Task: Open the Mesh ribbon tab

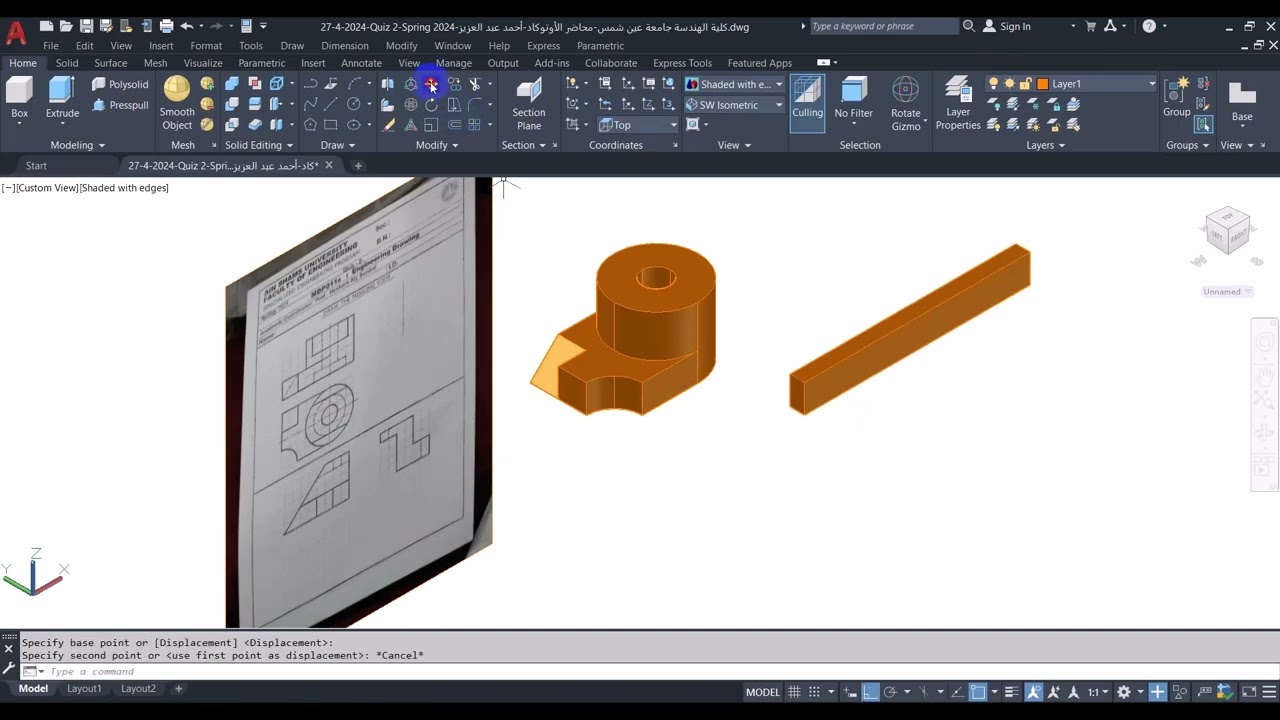Action: coord(155,63)
